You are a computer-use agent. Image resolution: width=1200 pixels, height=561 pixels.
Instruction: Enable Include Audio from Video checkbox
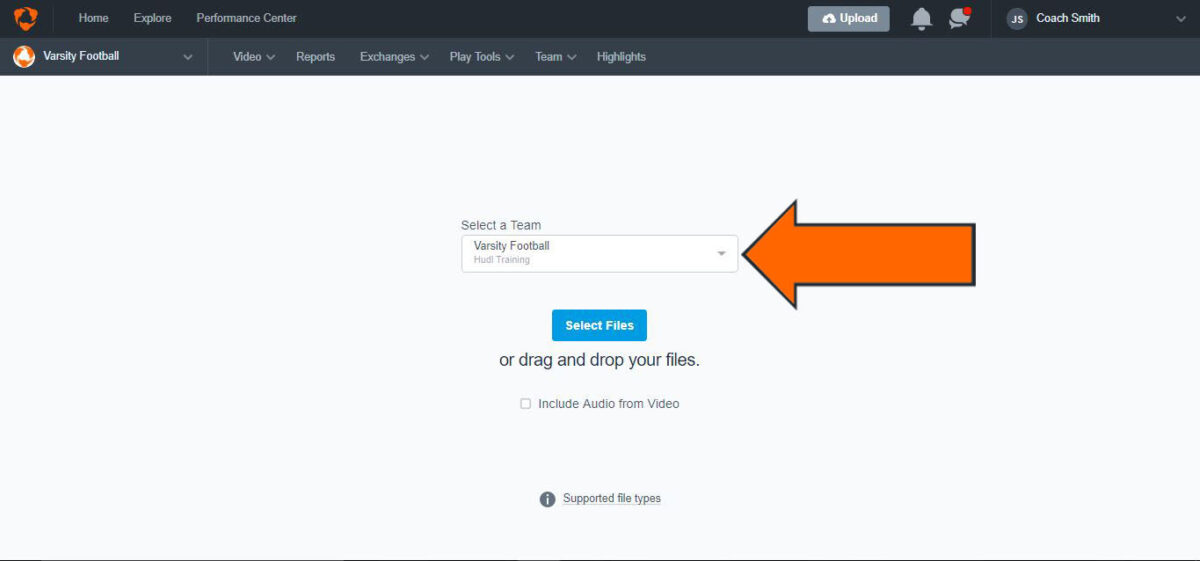click(x=525, y=404)
